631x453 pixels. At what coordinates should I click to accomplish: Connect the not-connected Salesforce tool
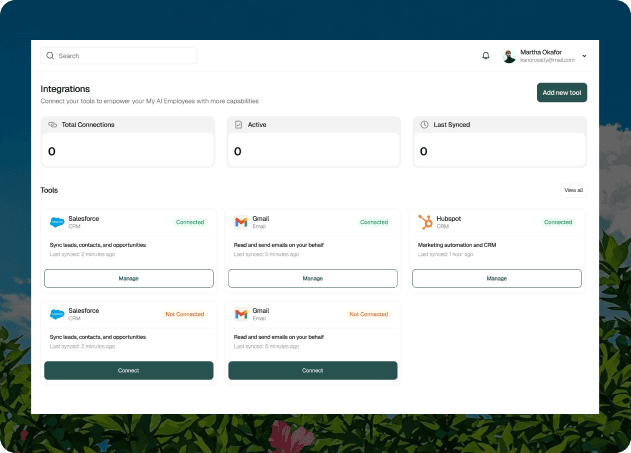pos(129,370)
